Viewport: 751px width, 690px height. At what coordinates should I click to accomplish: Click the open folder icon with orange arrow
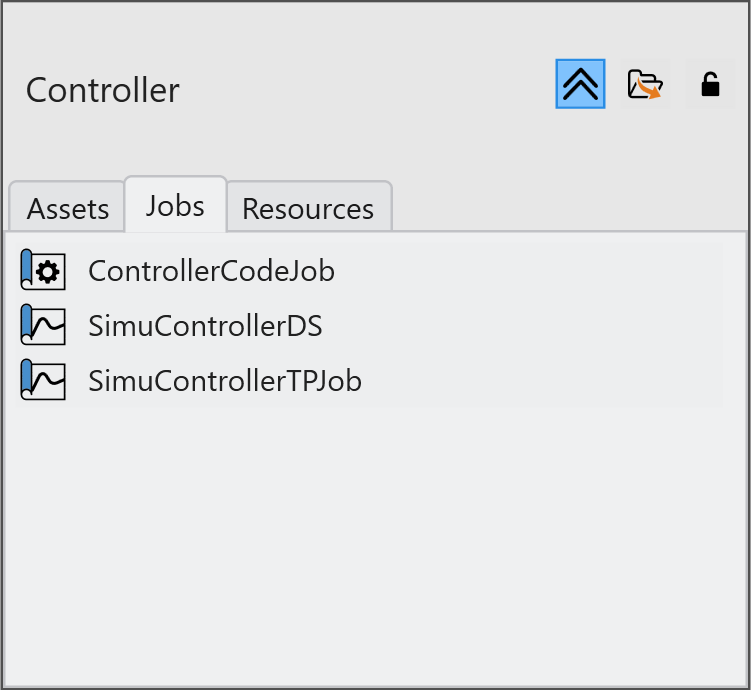coord(645,85)
